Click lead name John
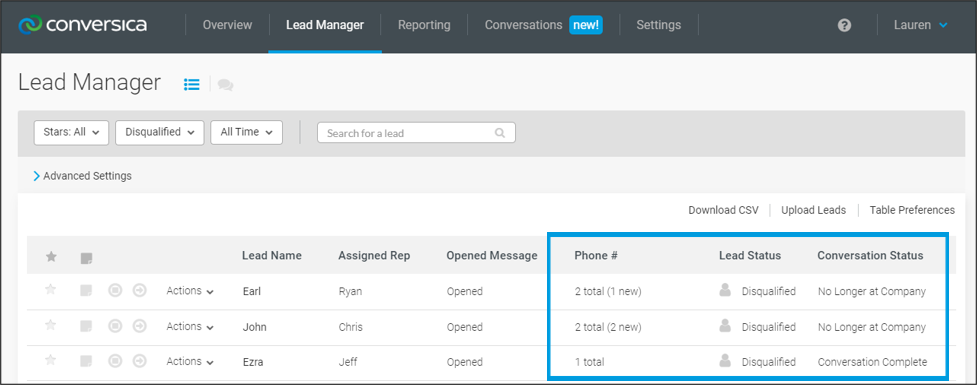The image size is (977, 385). pyautogui.click(x=254, y=327)
